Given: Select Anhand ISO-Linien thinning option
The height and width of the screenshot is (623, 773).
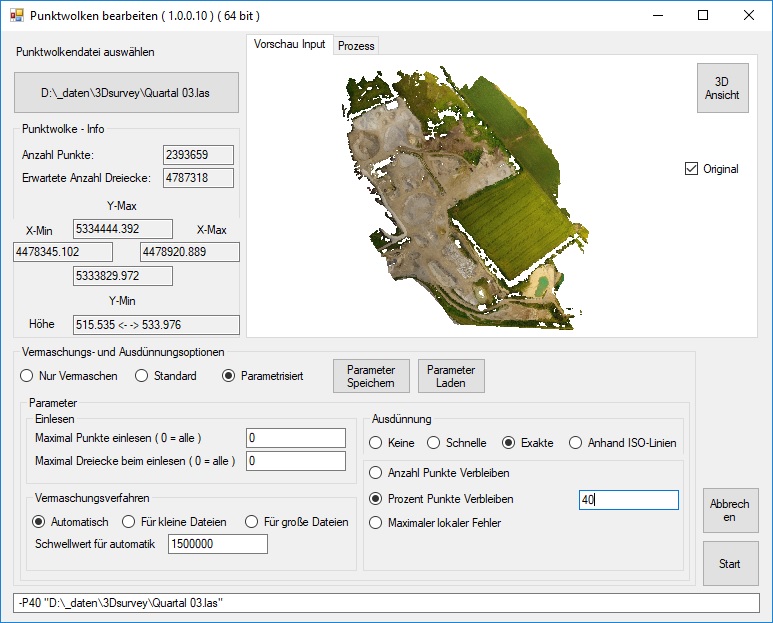Looking at the screenshot, I should pos(576,443).
